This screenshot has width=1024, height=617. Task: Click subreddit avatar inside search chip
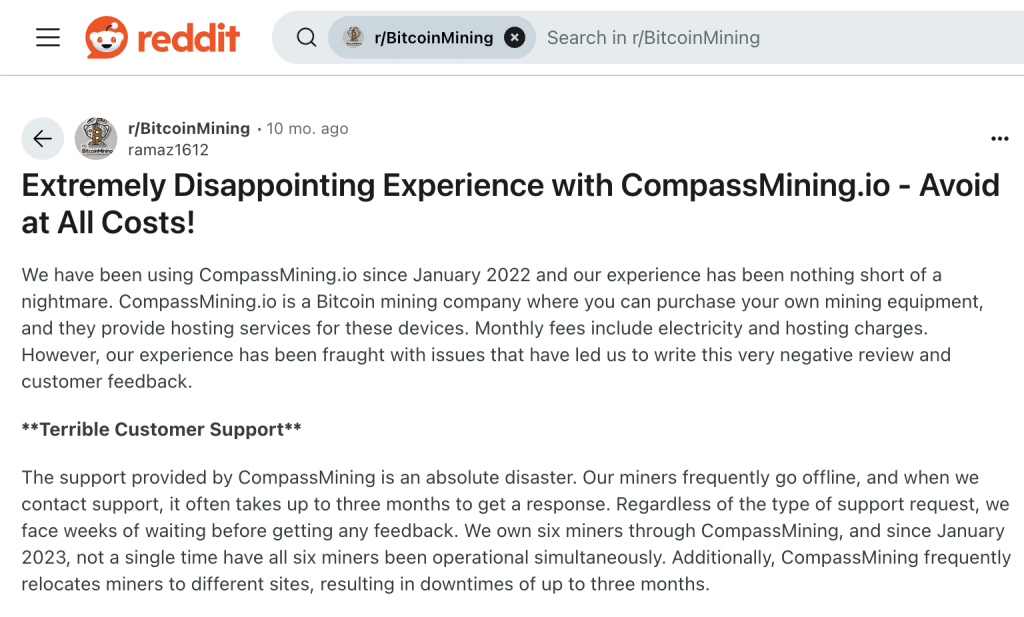353,38
